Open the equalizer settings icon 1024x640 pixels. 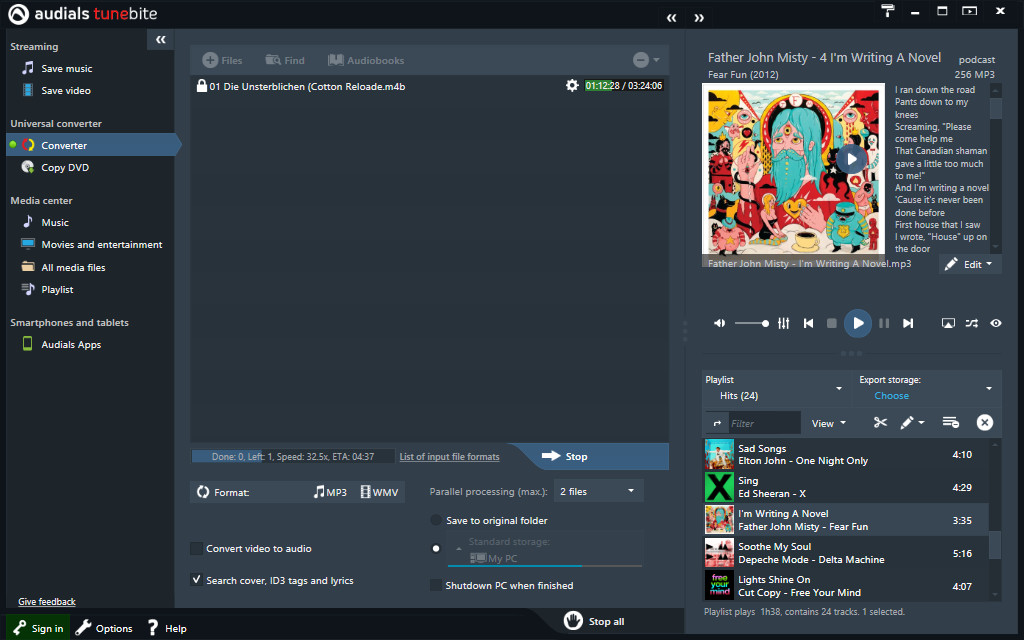[784, 323]
